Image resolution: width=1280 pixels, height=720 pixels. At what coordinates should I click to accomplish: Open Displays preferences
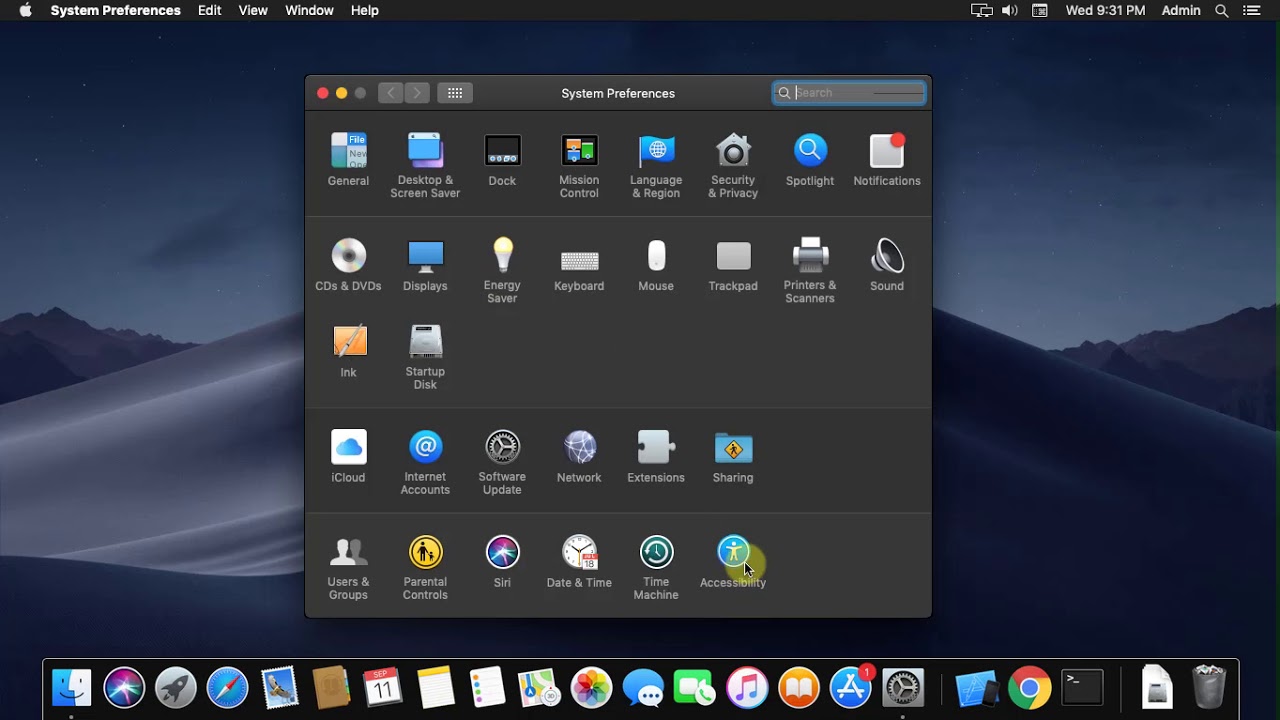click(425, 265)
